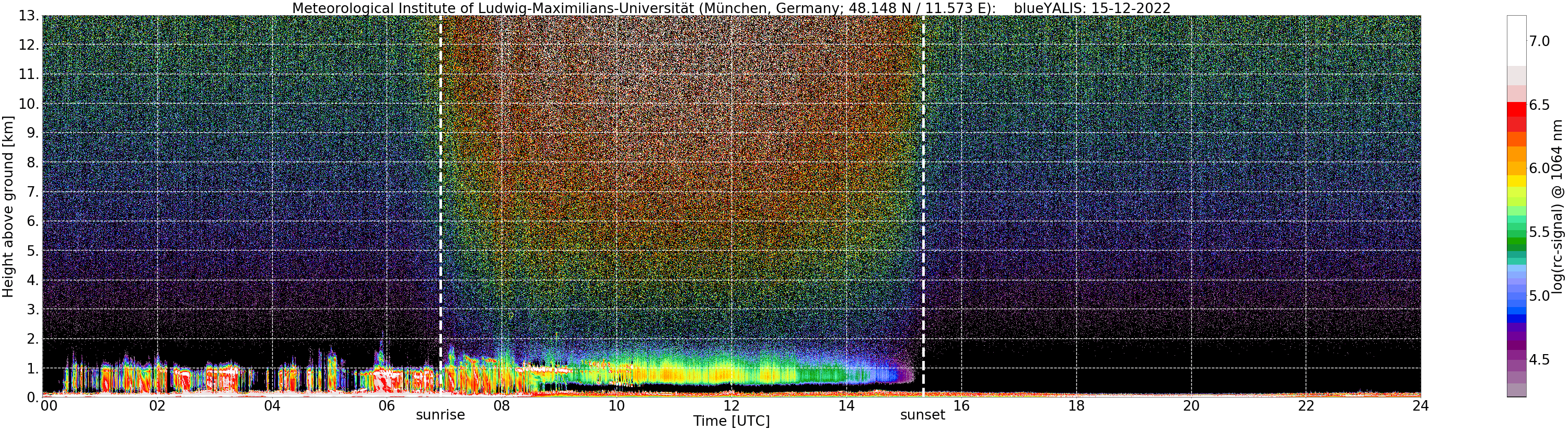Screen dimensions: 1568x431
Task: Click the colorbar tick value 6.5
Action: click(1539, 105)
